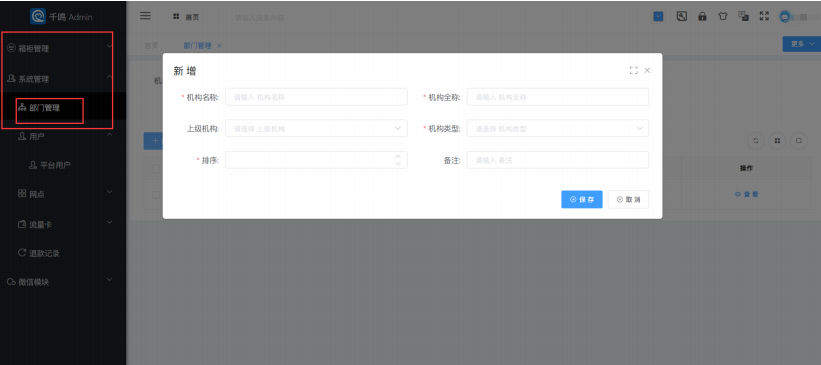
Task: Focus the 机构全称 input field
Action: 558,97
